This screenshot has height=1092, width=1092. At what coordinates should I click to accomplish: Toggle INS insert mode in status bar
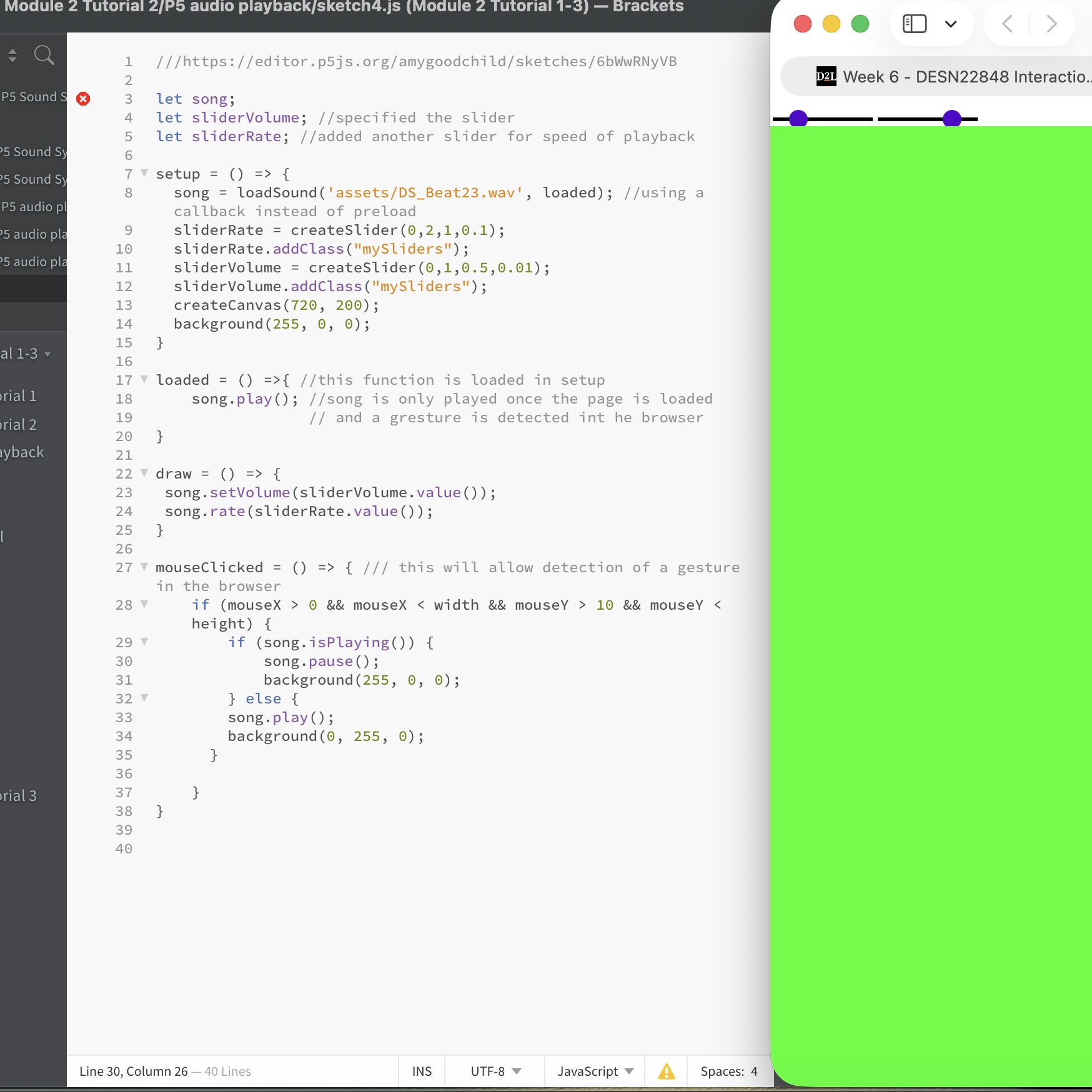[422, 1071]
